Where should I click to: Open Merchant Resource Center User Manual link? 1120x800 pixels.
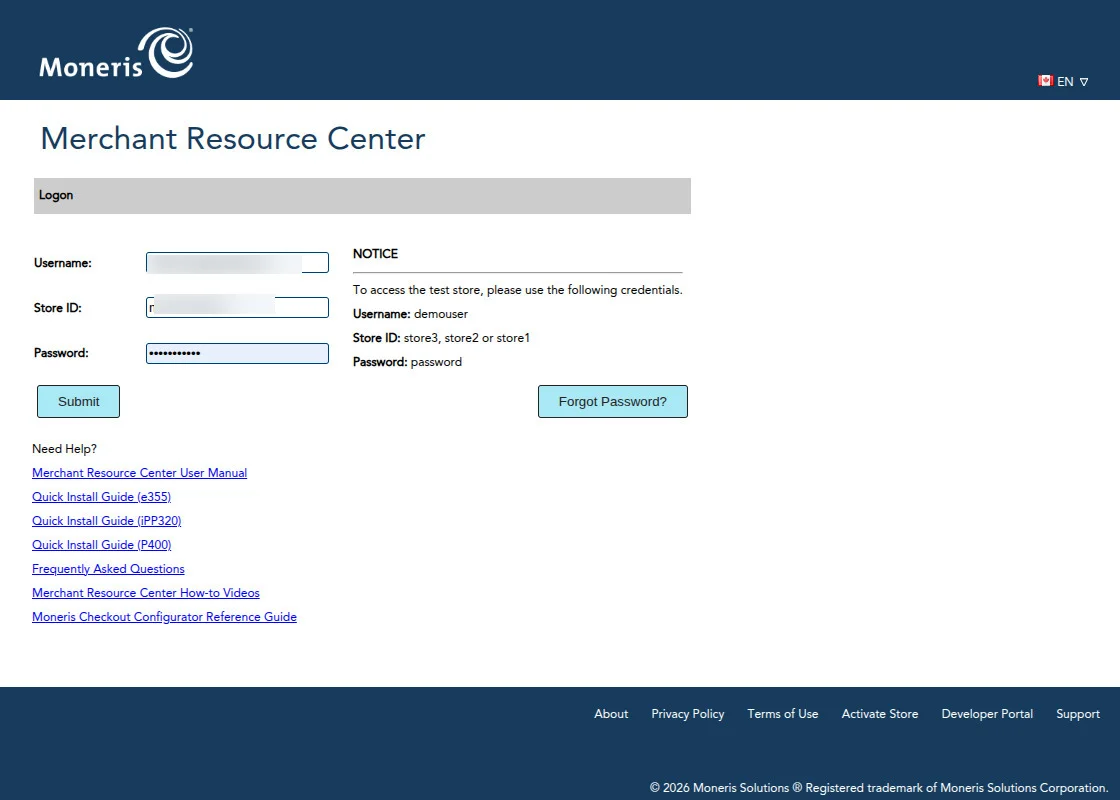[x=139, y=473]
